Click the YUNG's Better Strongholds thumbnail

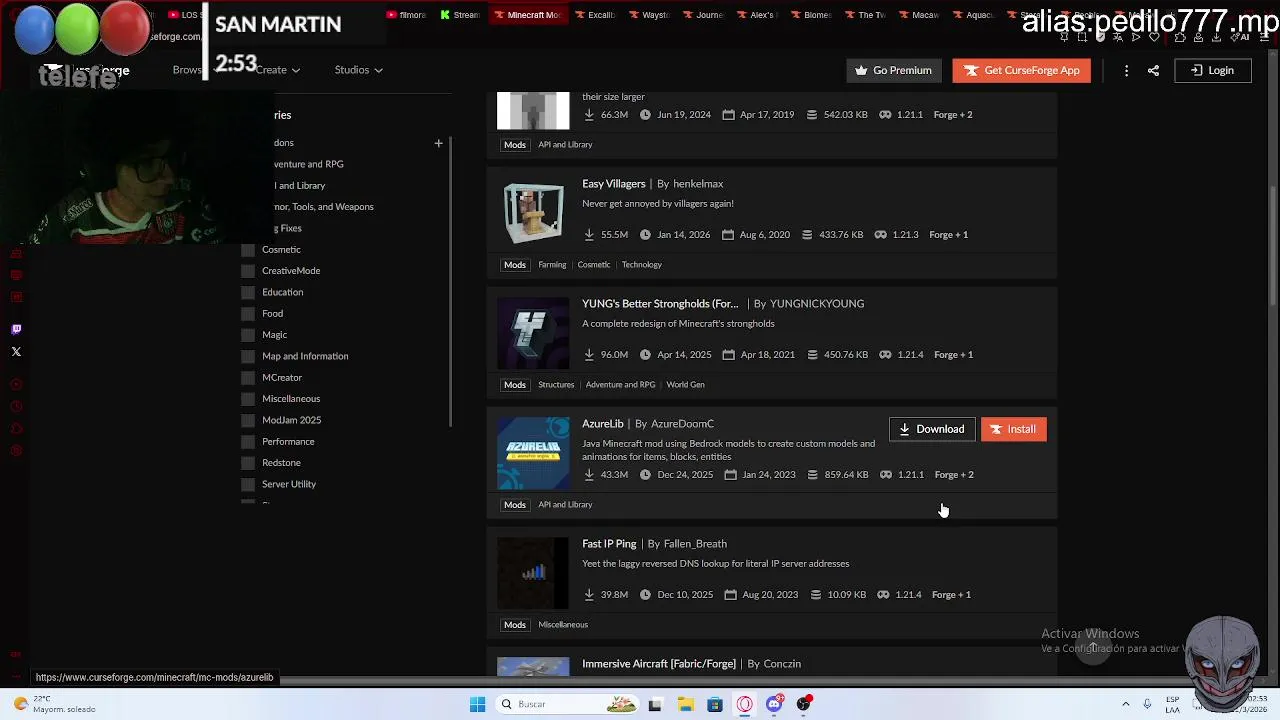(533, 333)
